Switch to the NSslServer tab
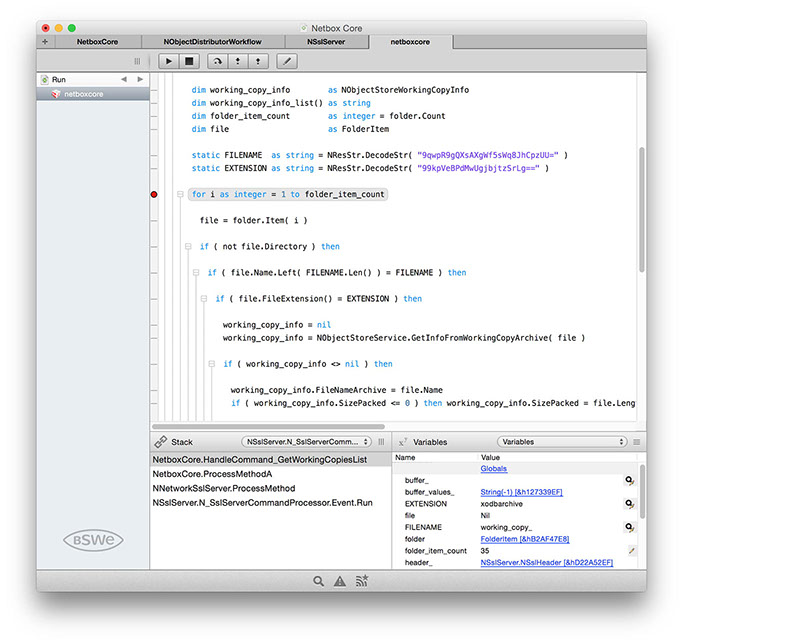The image size is (807, 644). (326, 42)
